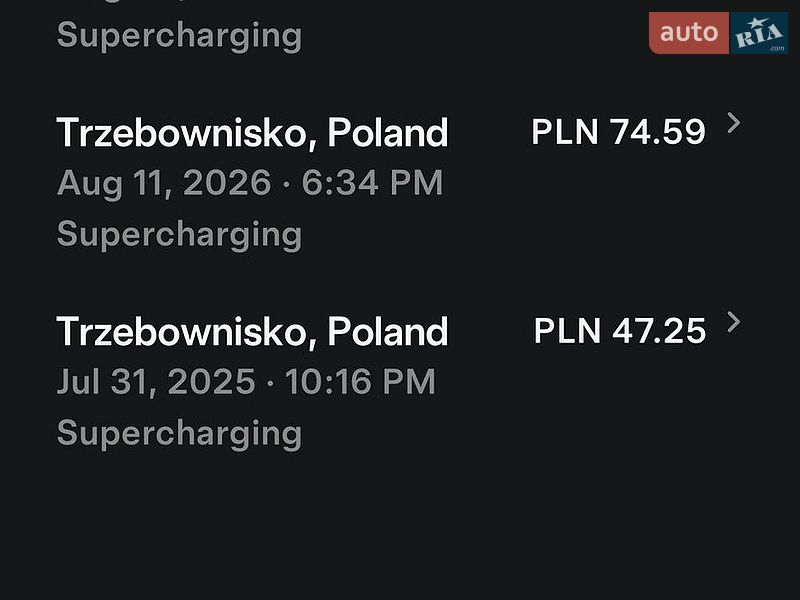Tap the Aug 11, 2026 · 6:34 PM timestamp

(250, 184)
